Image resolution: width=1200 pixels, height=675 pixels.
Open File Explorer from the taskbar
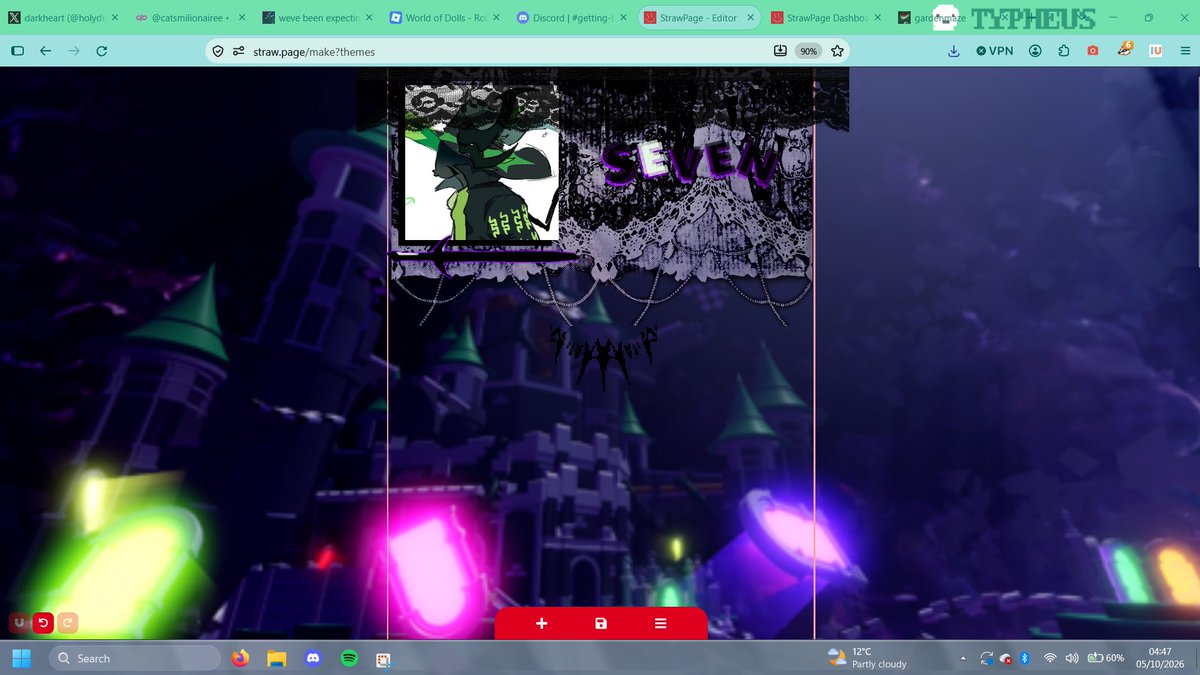(276, 658)
